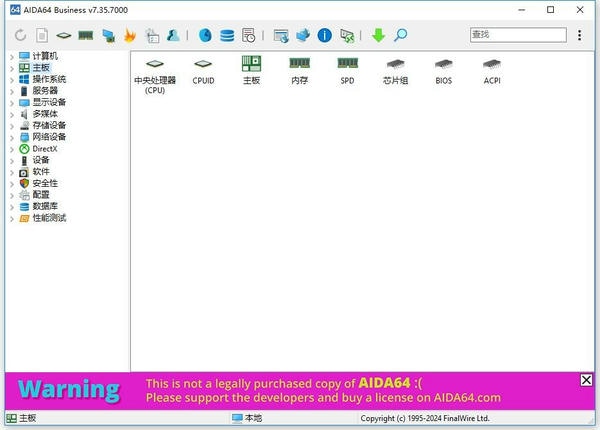Expand the 计算机 tree node arrow

point(12,57)
